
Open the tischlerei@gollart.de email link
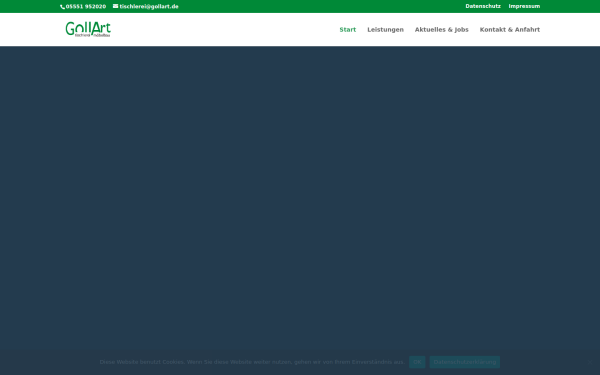click(149, 7)
